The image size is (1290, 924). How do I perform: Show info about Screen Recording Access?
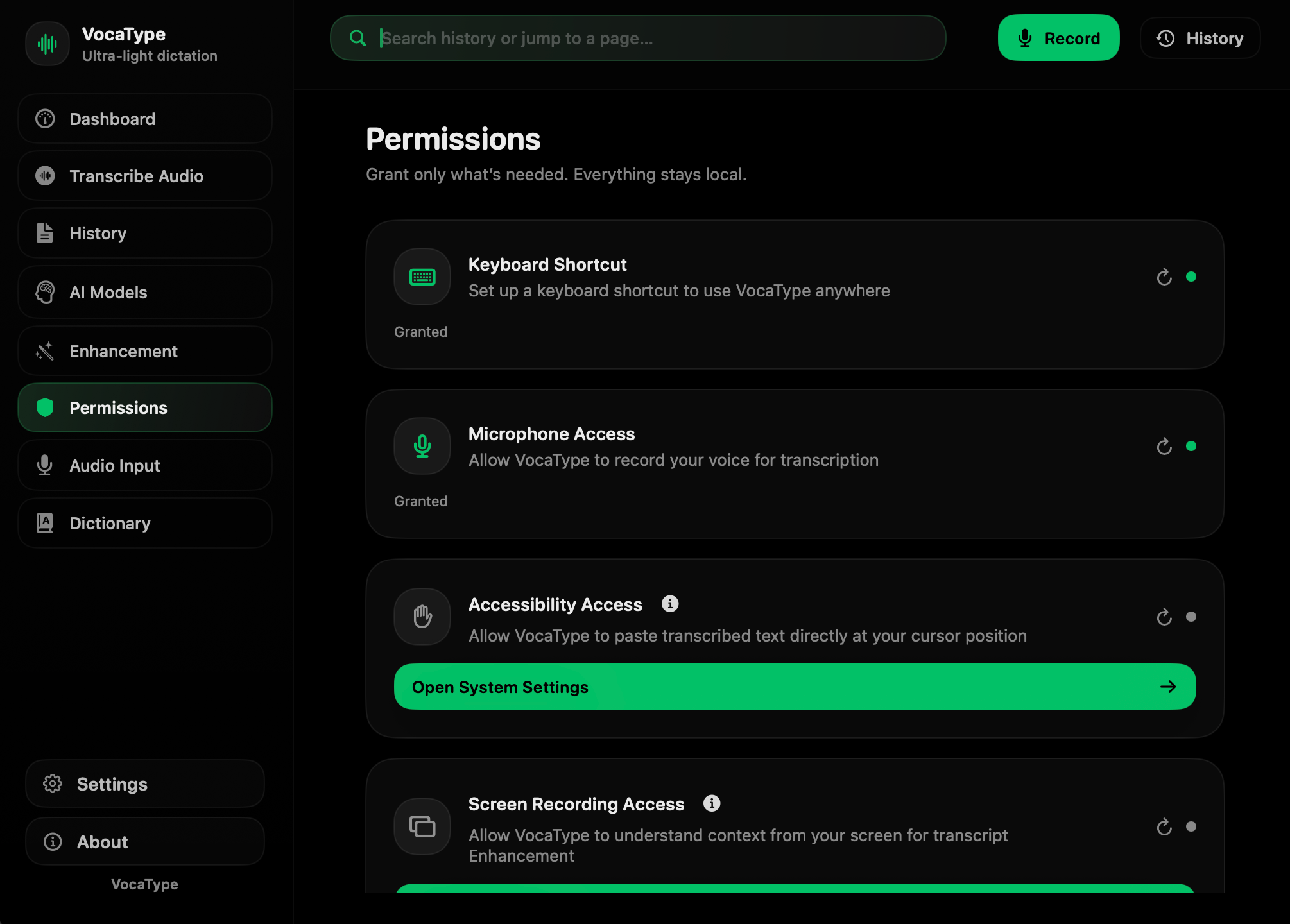tap(712, 803)
